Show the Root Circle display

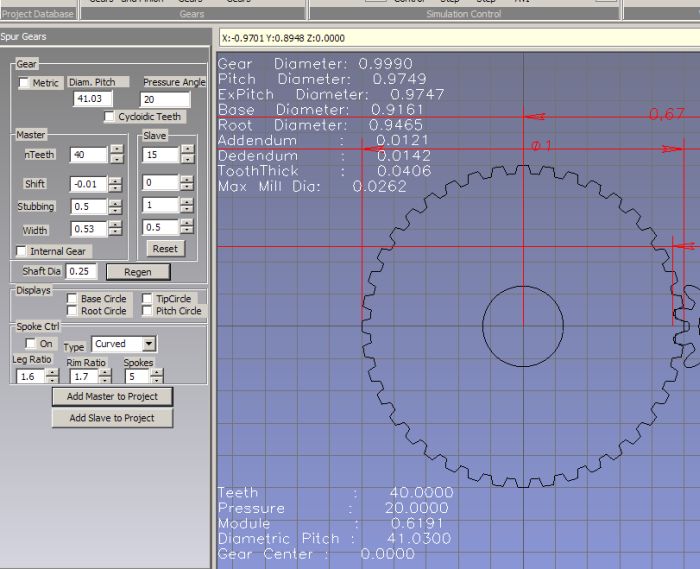click(x=72, y=311)
